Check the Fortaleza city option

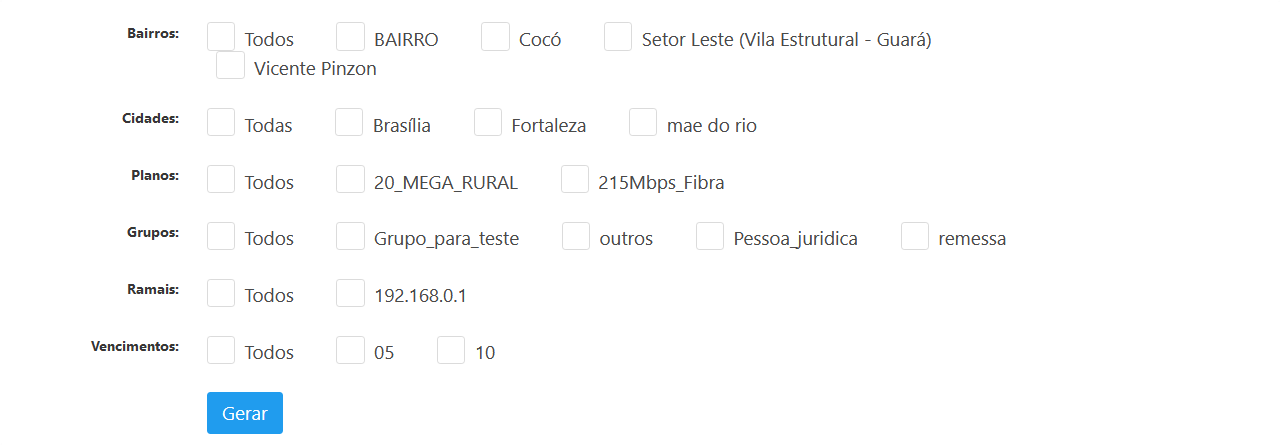[488, 123]
